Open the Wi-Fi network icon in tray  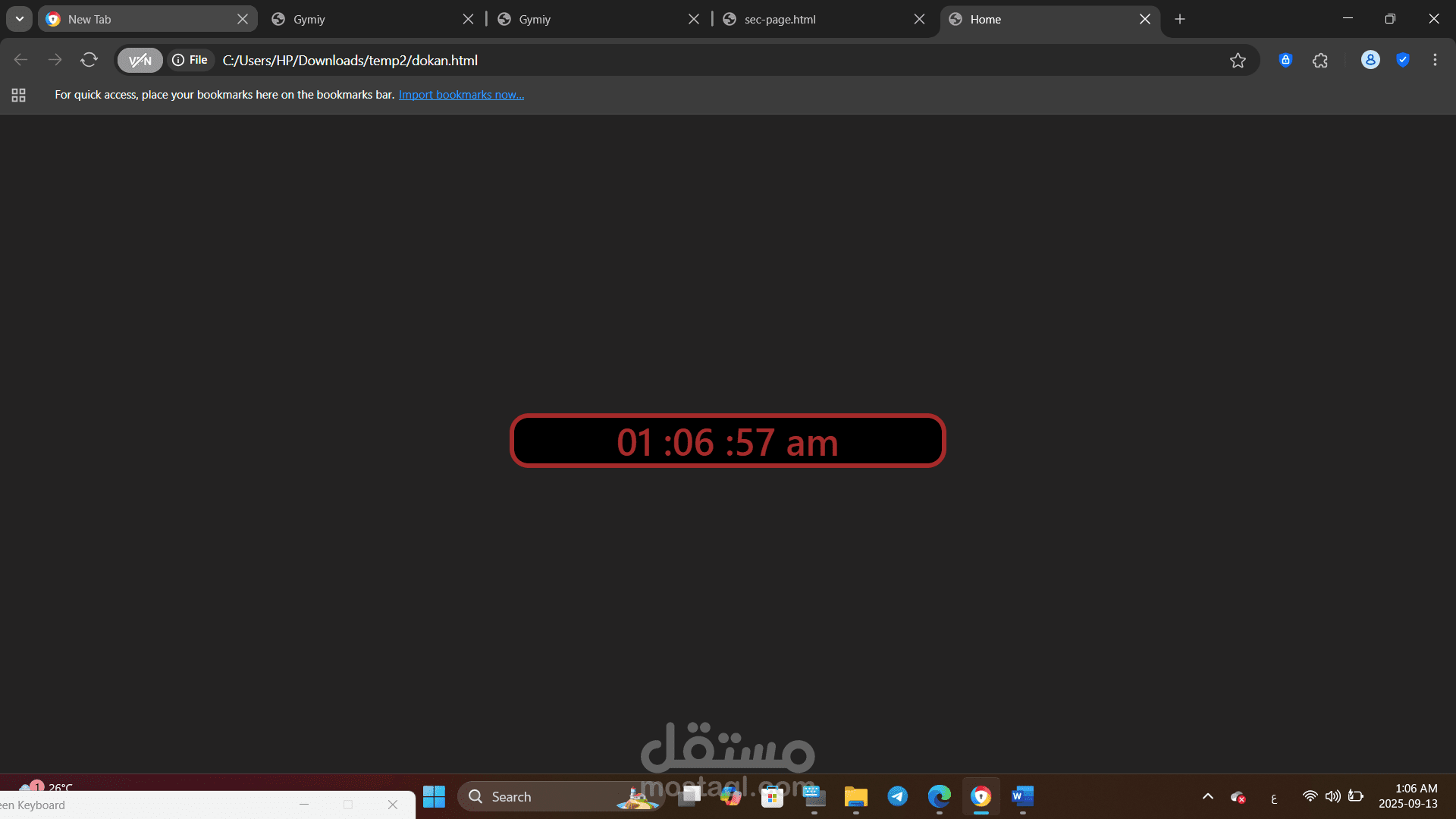(1310, 796)
